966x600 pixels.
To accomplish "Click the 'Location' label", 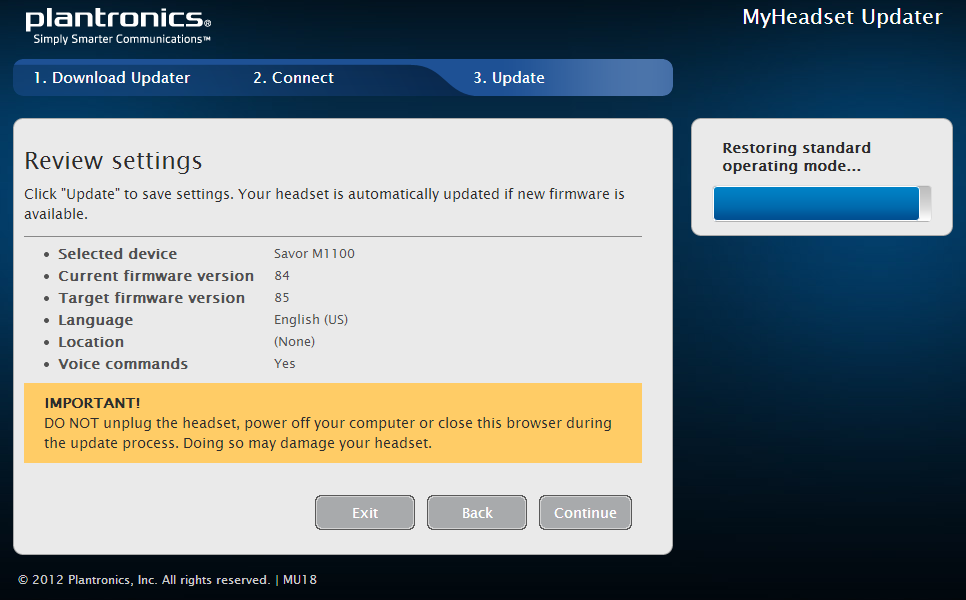I will [91, 342].
